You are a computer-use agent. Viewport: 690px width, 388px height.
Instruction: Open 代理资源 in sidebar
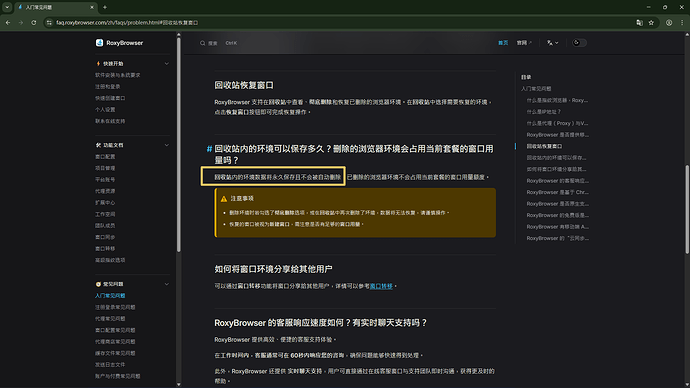tap(105, 191)
